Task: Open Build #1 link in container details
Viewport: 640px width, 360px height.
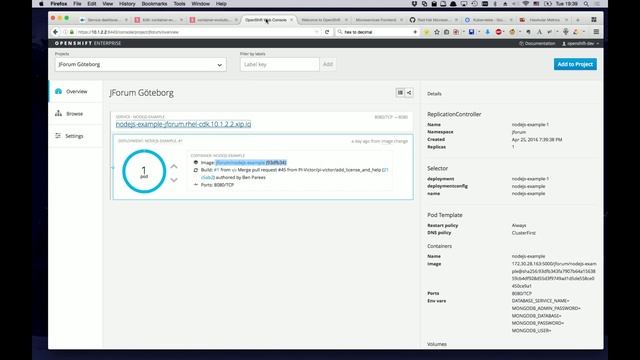Action: pyautogui.click(x=217, y=170)
